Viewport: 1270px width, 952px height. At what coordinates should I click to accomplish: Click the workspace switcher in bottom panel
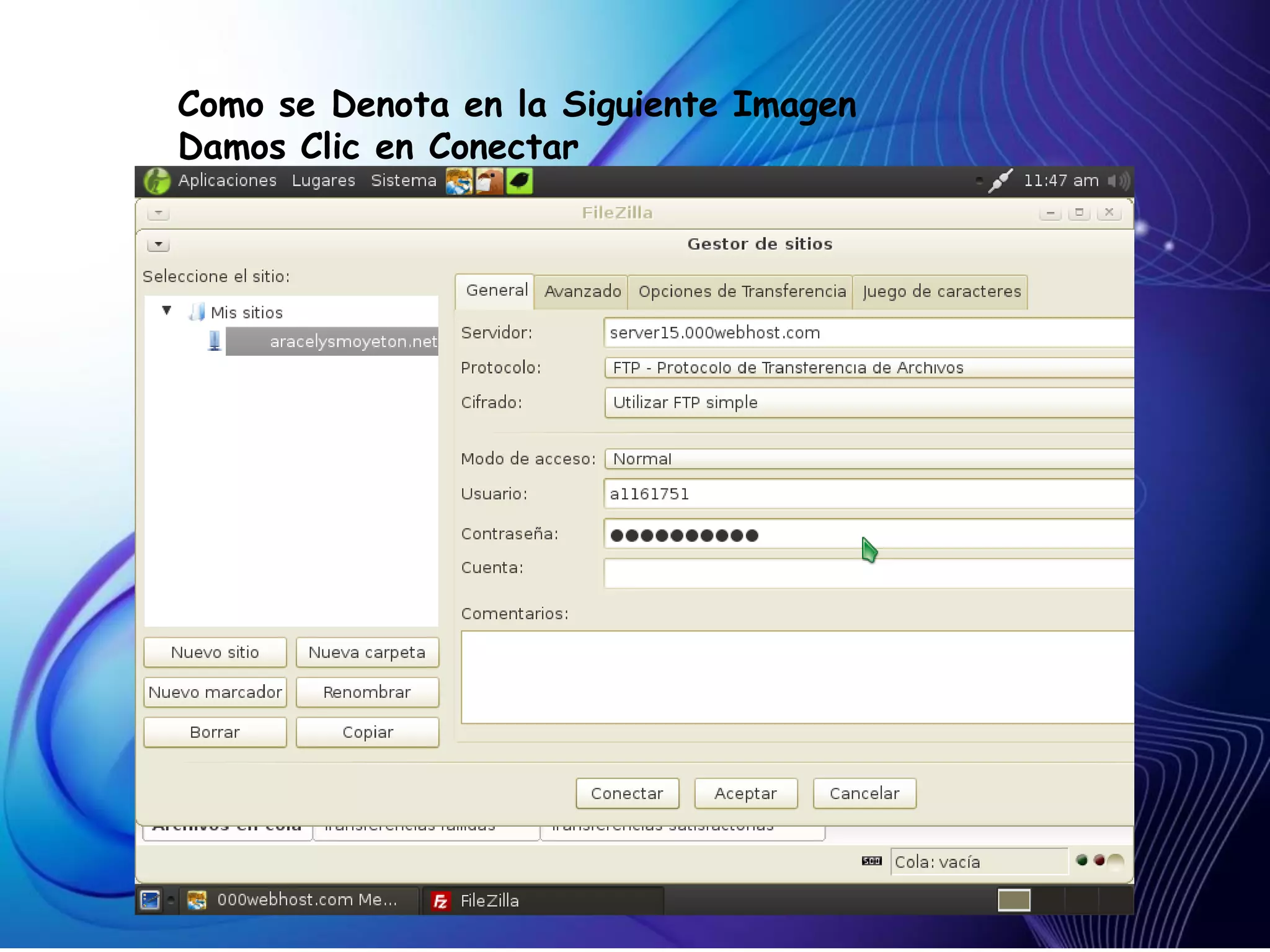pyautogui.click(x=1064, y=901)
